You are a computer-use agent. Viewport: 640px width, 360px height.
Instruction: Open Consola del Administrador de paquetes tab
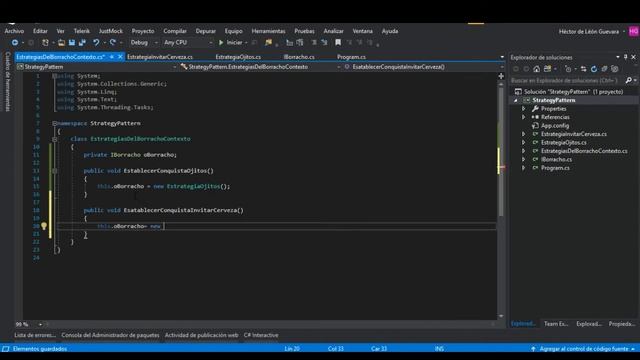click(110, 335)
